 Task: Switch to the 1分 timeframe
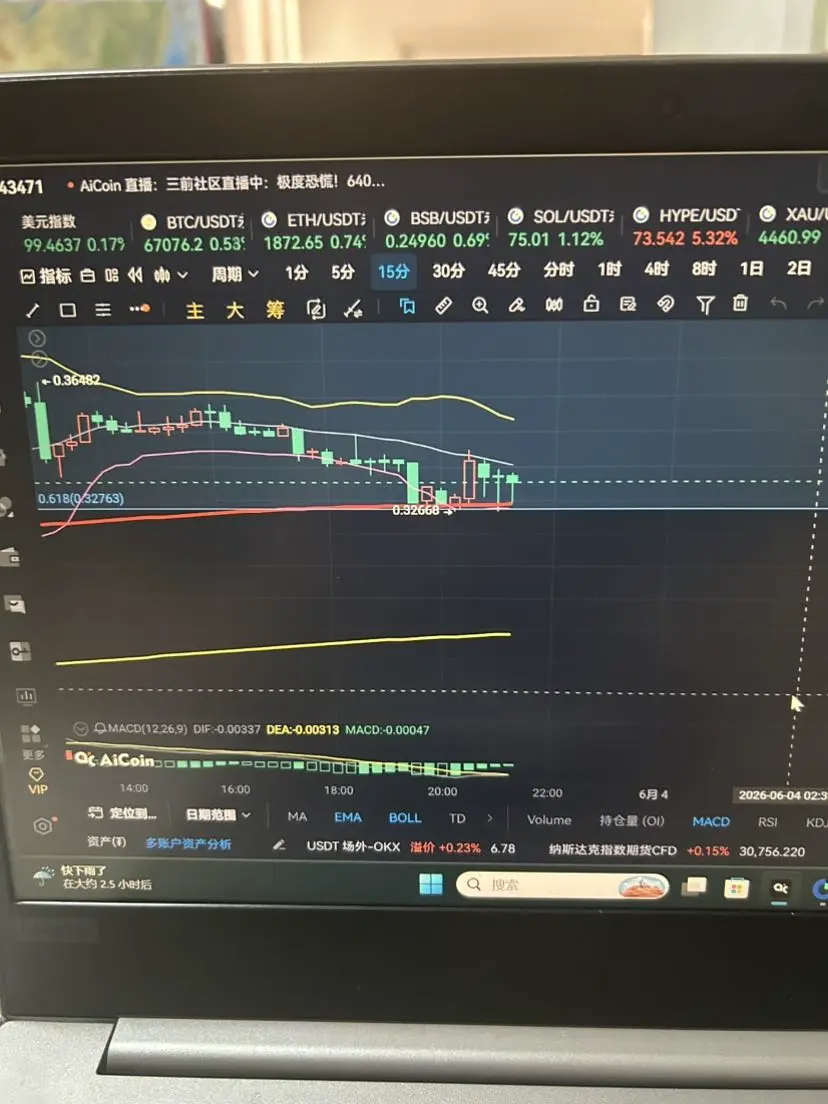296,272
